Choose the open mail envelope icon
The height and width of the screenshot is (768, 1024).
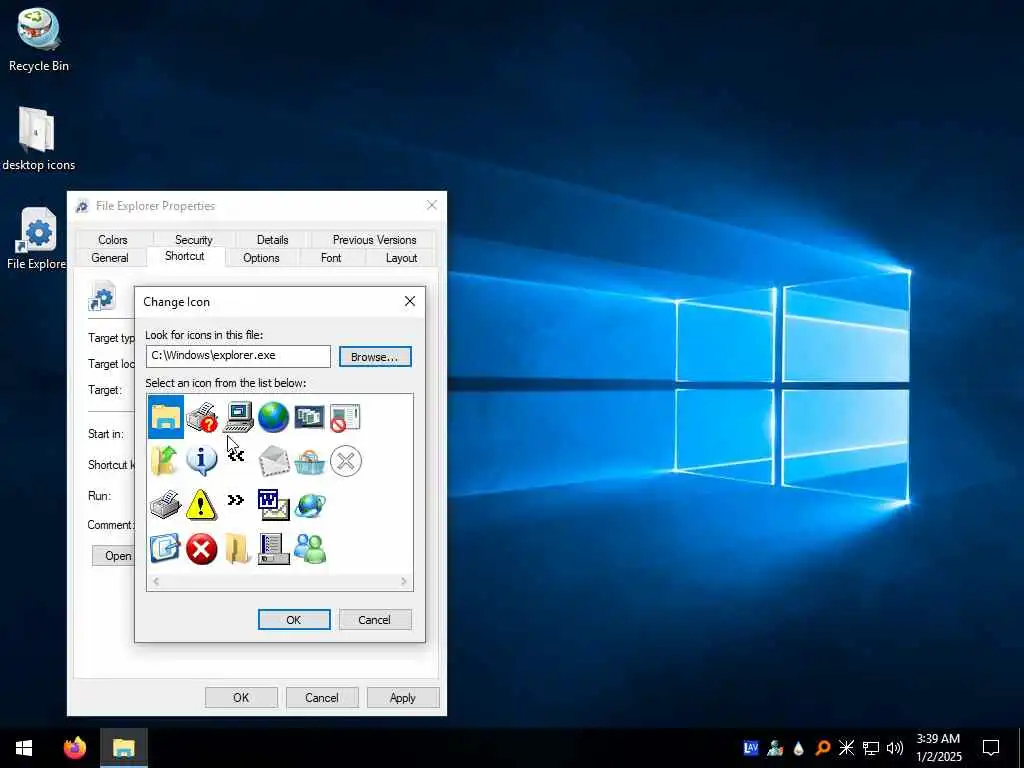(274, 460)
